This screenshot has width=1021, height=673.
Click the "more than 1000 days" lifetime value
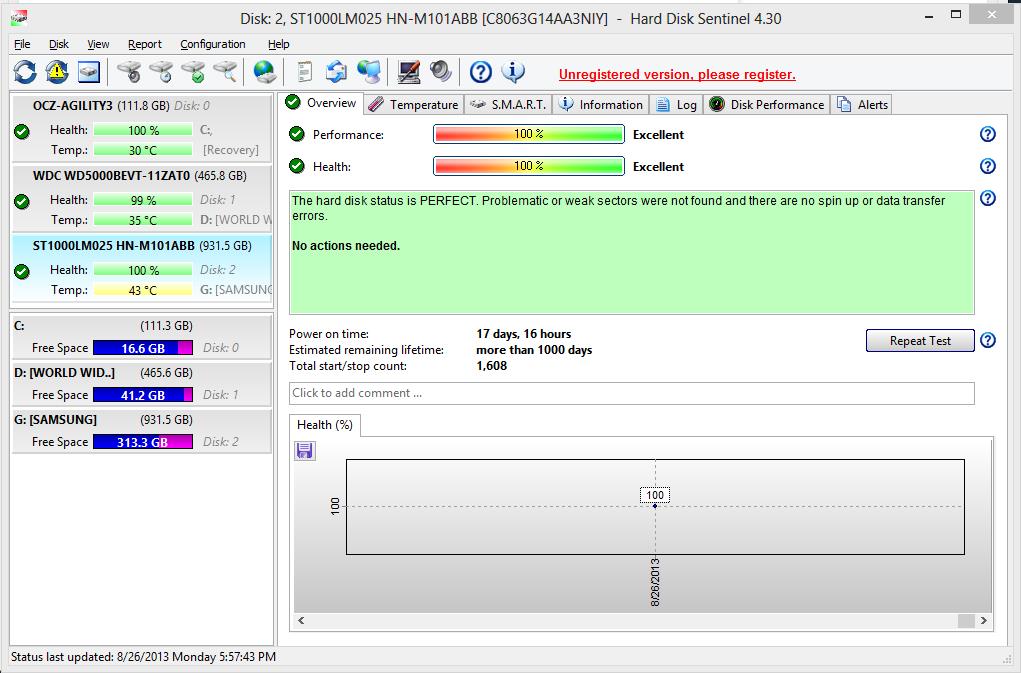pos(534,350)
